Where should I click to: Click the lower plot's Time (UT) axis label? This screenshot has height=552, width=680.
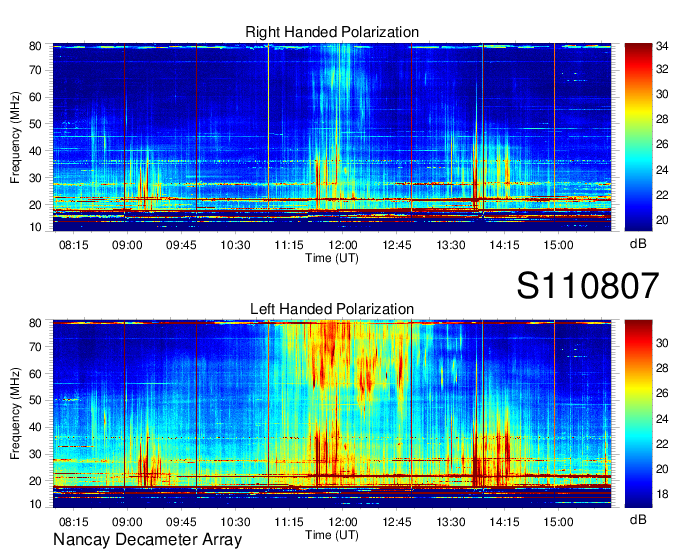point(332,535)
